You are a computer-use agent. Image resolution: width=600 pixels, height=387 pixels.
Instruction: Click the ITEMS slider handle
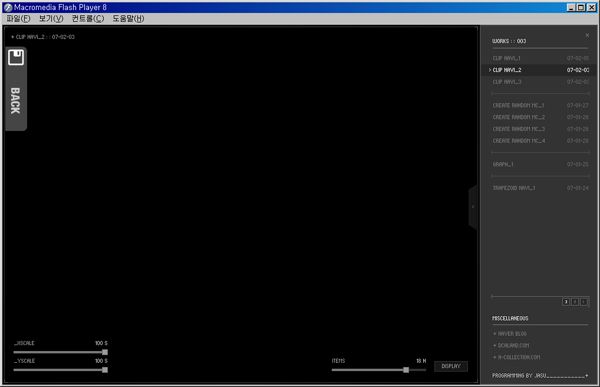tap(406, 370)
